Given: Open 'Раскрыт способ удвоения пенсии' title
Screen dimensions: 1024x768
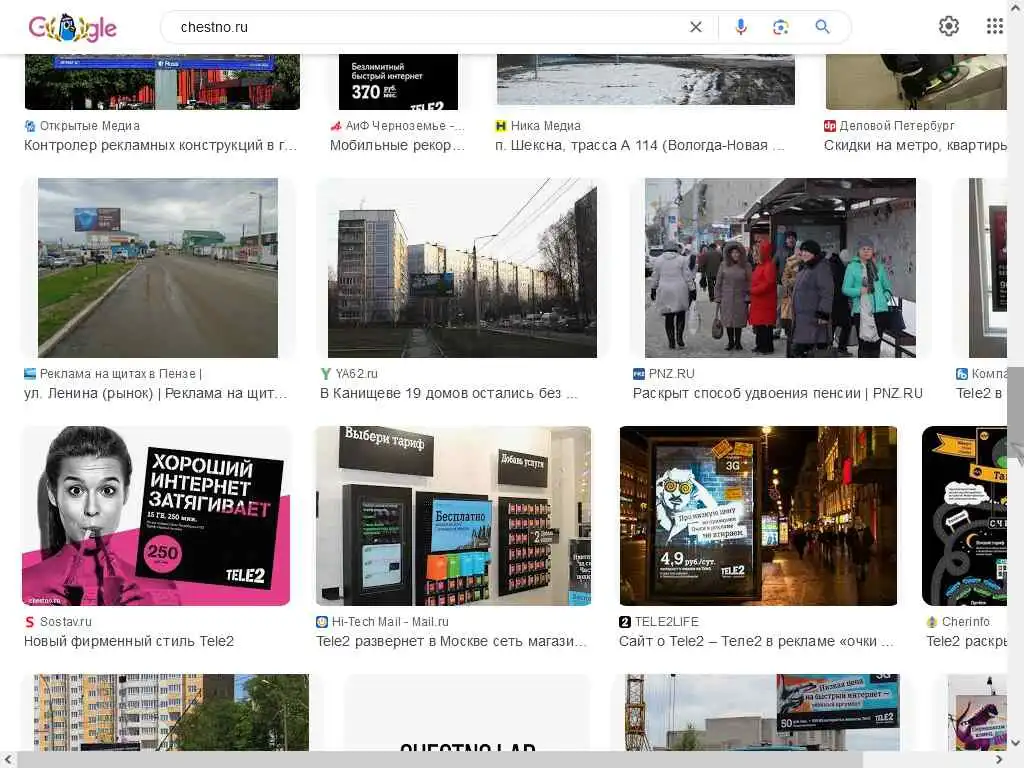Looking at the screenshot, I should pyautogui.click(x=778, y=393).
